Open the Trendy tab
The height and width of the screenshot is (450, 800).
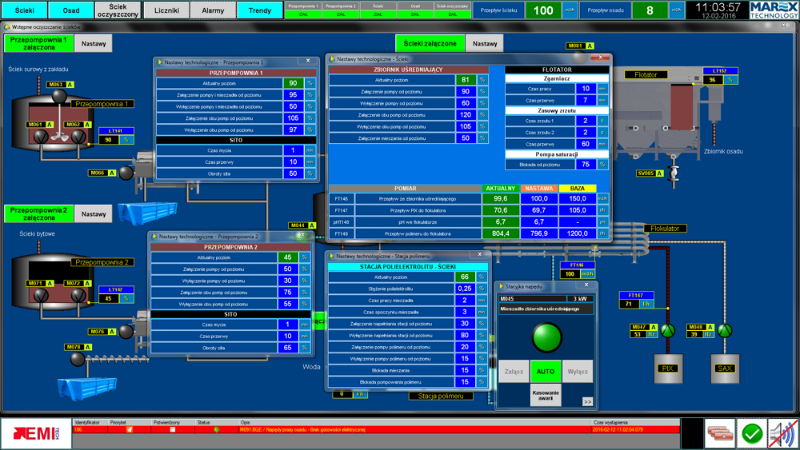click(x=259, y=10)
